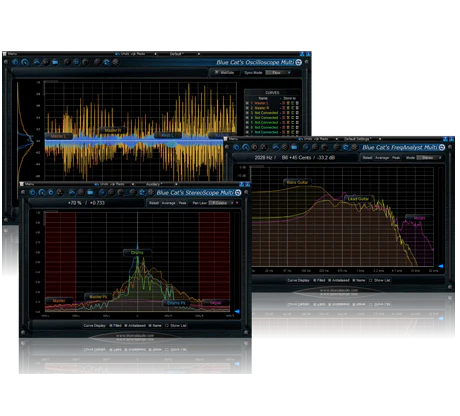460x416 pixels.
Task: Open the Menu in FreqAnalyst Multi window
Action: coord(233,139)
